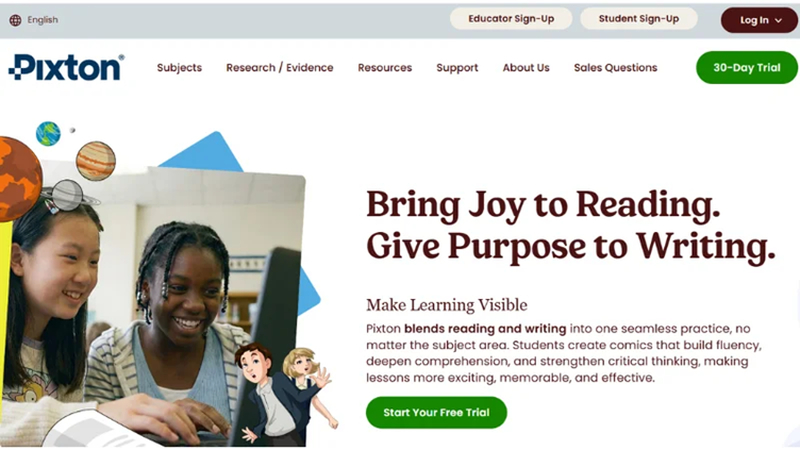
Task: Click Start Your Free Trial button
Action: [x=436, y=412]
